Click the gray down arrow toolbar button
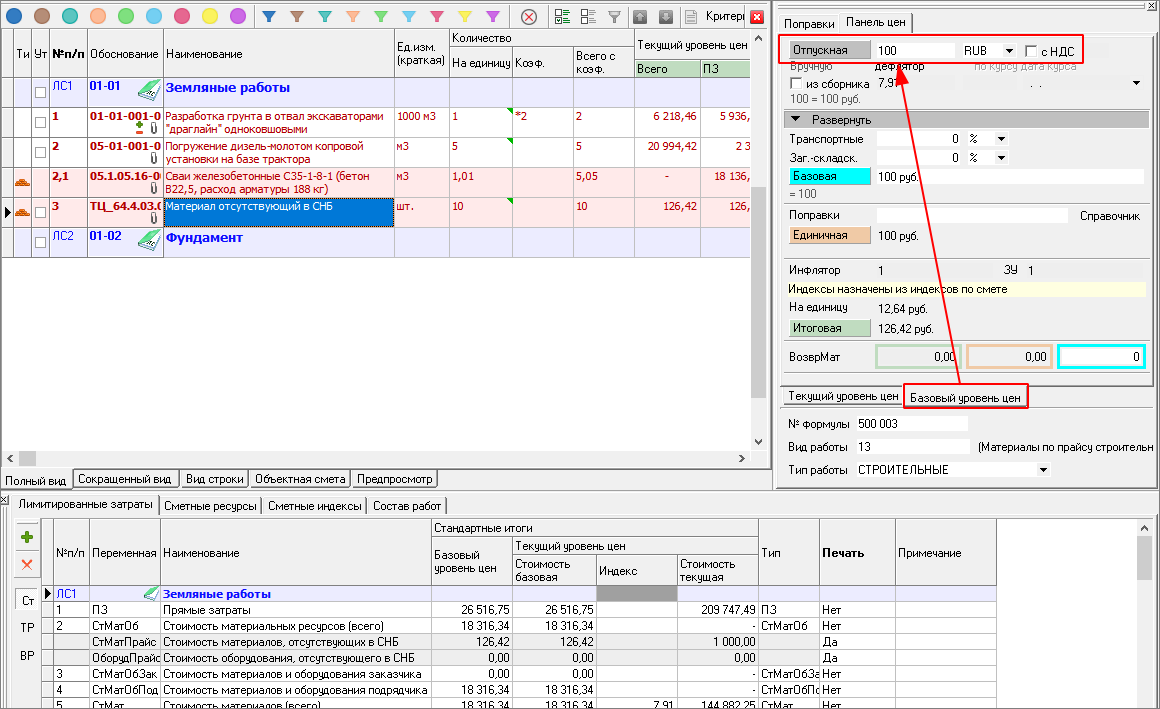Screen dimensions: 1160x709 pos(665,17)
